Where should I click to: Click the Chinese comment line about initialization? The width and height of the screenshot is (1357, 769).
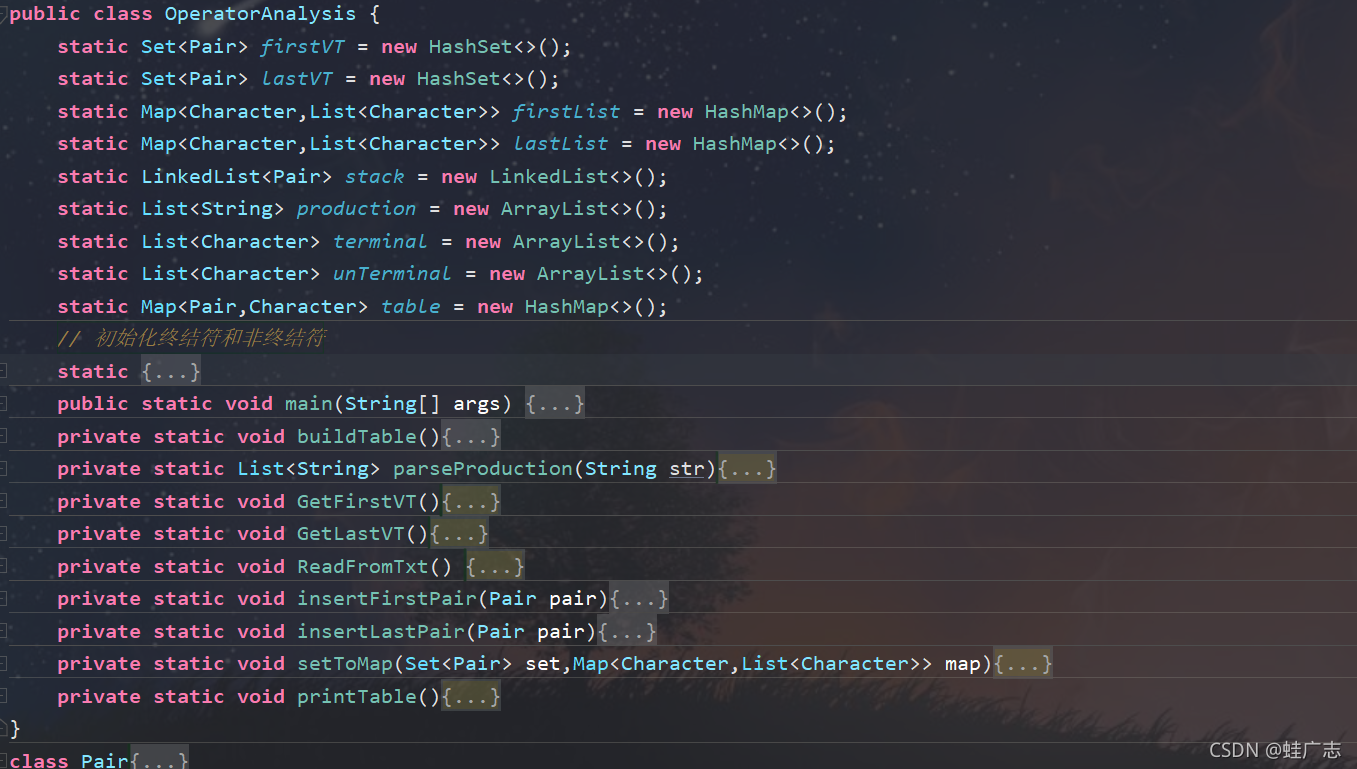coord(192,338)
